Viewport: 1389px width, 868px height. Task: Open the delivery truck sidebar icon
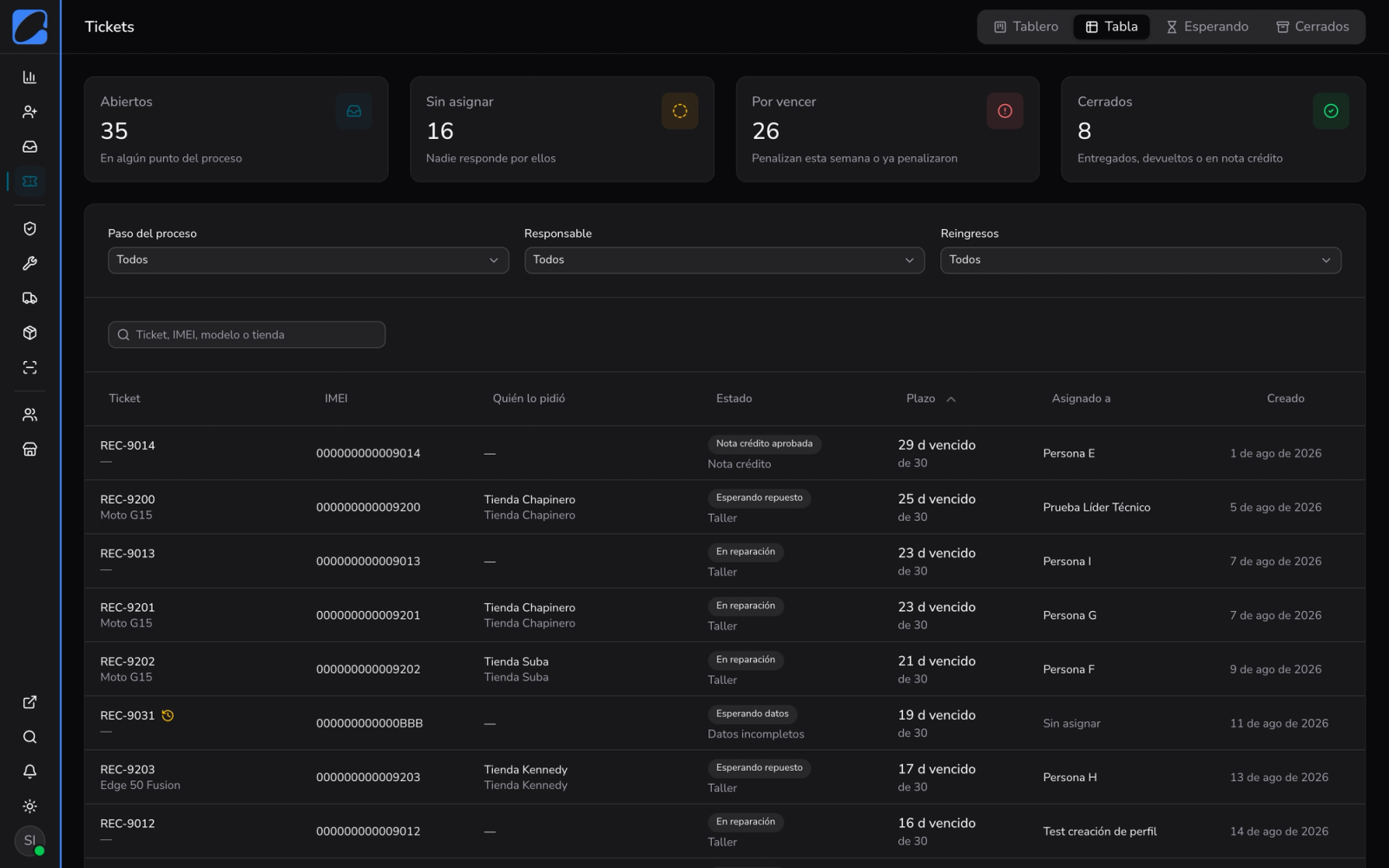[30, 298]
